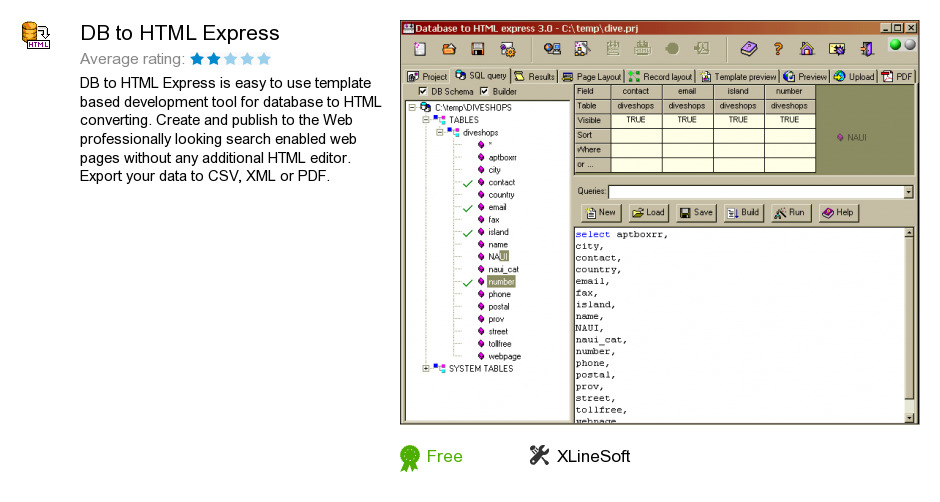Switch to the Project tab

427,76
